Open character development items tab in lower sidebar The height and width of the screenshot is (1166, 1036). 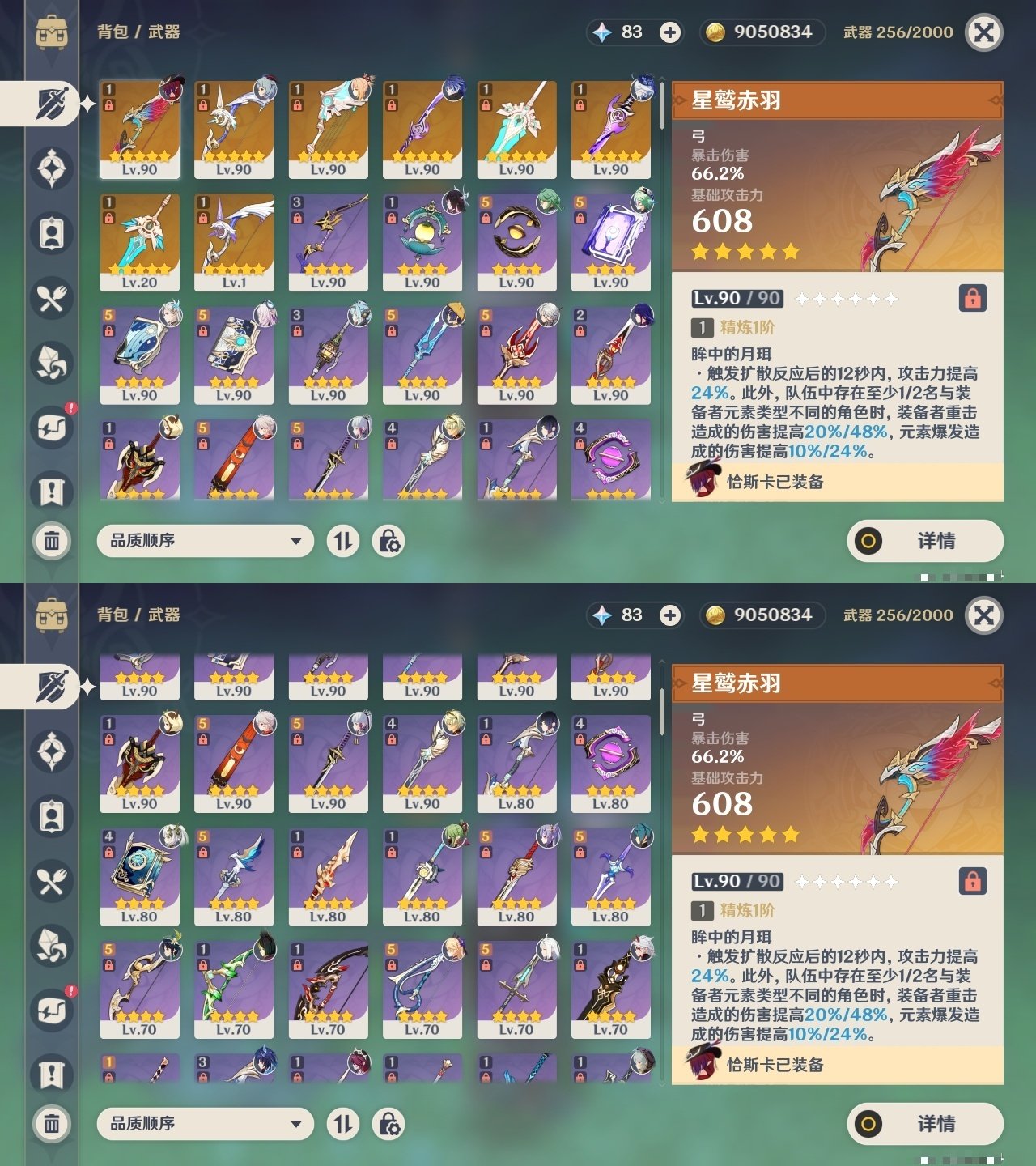tap(52, 815)
